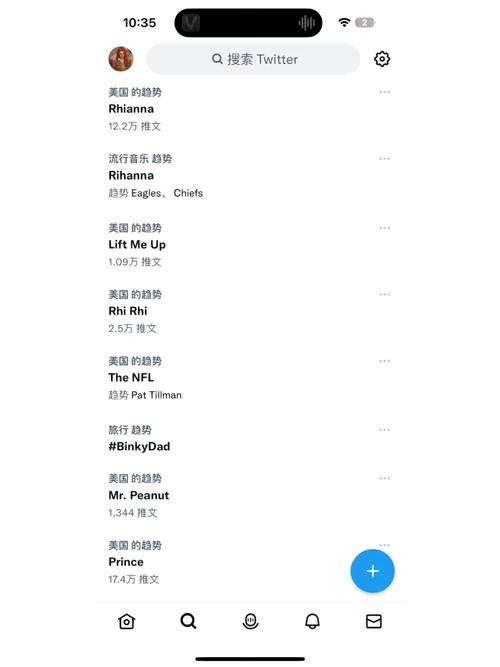The height and width of the screenshot is (667, 500).
Task: Focus the 搜索 Twitter search field
Action: [253, 59]
